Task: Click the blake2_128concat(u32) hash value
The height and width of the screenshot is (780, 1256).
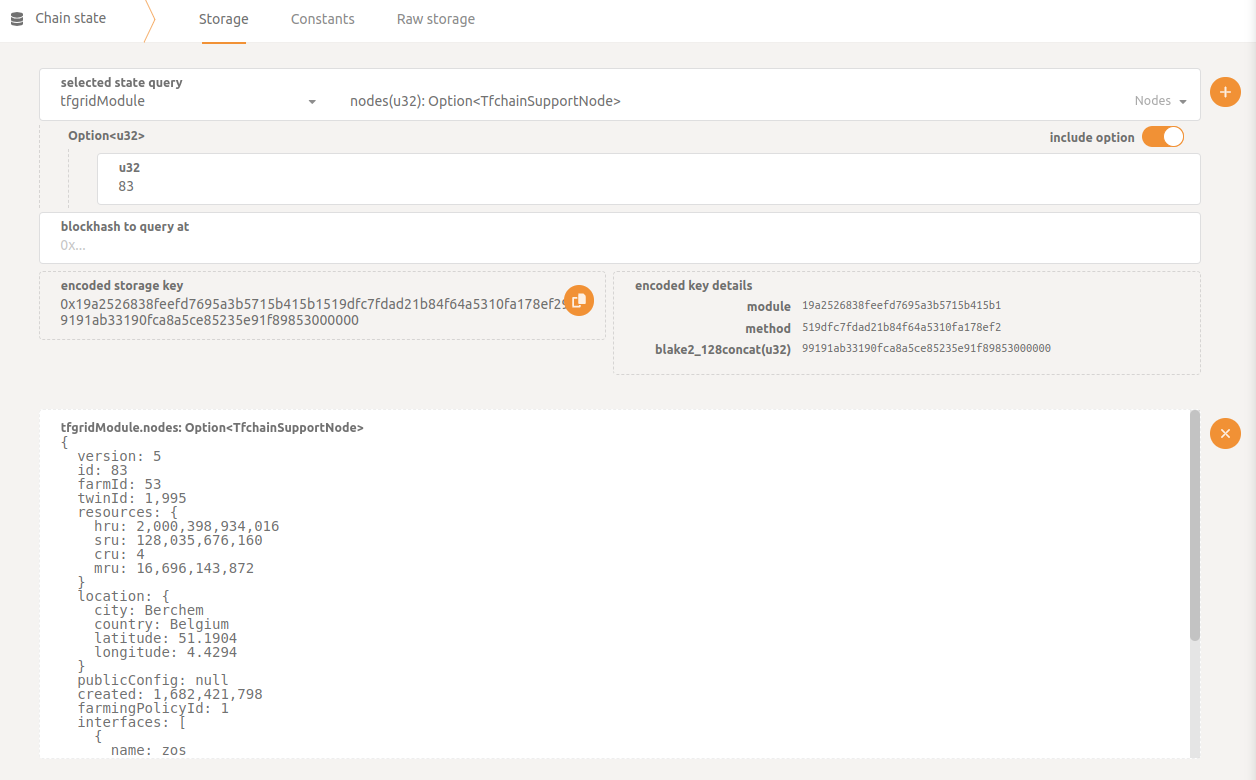Action: point(926,349)
